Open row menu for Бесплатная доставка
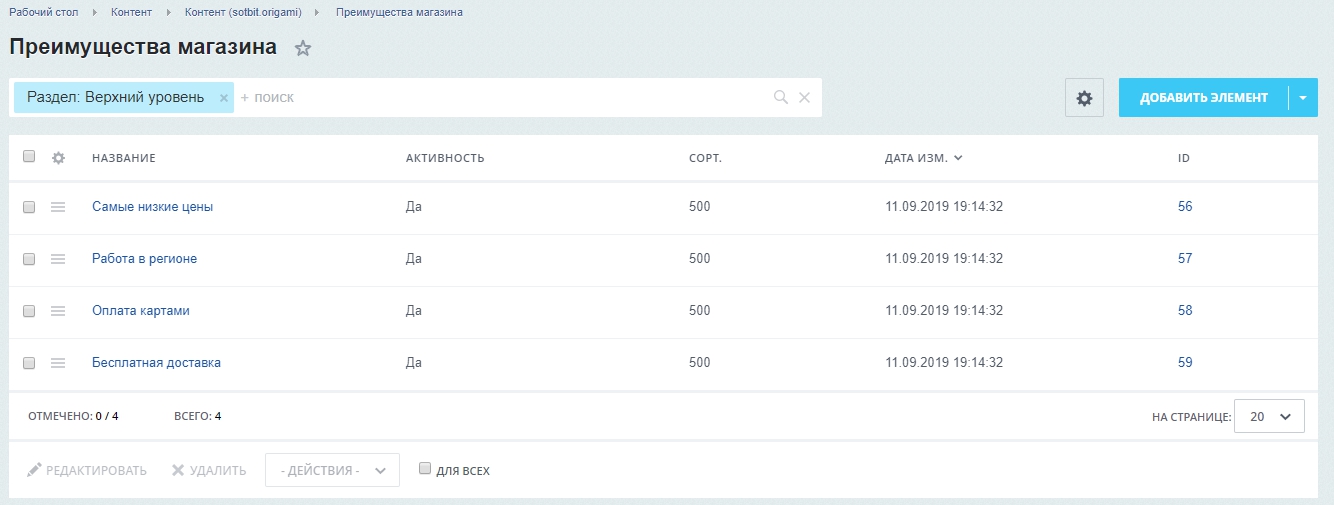Screen dimensions: 1334x505 pyautogui.click(x=58, y=363)
